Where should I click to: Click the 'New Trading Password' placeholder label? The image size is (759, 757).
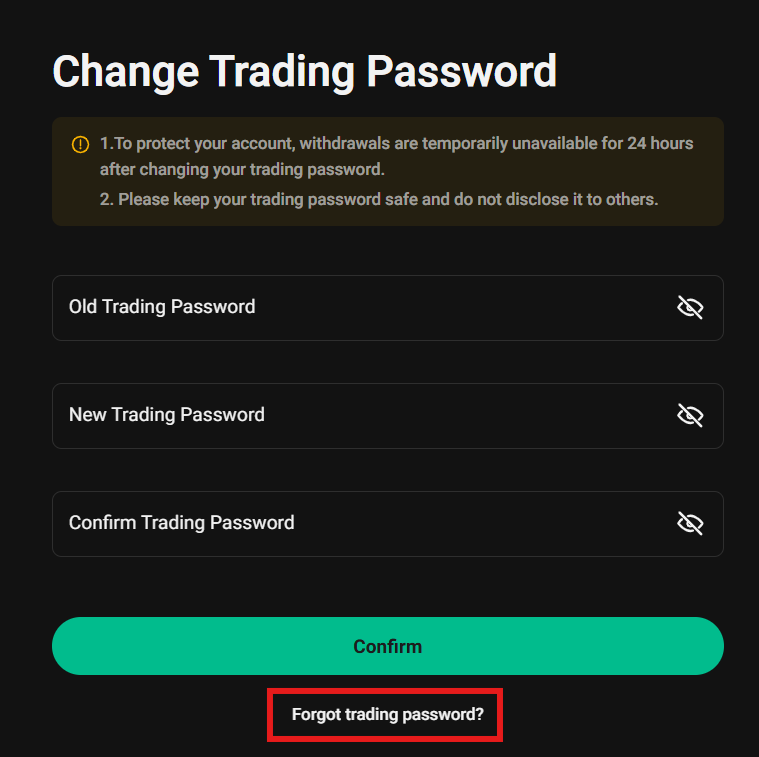(167, 415)
